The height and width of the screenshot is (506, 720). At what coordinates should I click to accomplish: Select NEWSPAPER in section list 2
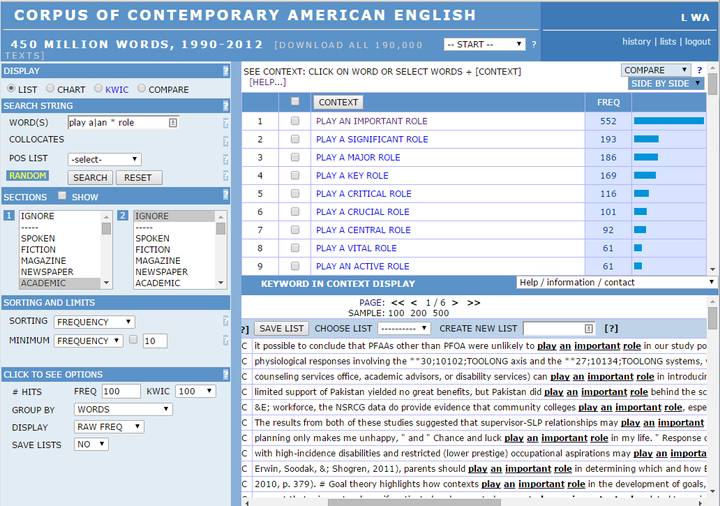[174, 272]
